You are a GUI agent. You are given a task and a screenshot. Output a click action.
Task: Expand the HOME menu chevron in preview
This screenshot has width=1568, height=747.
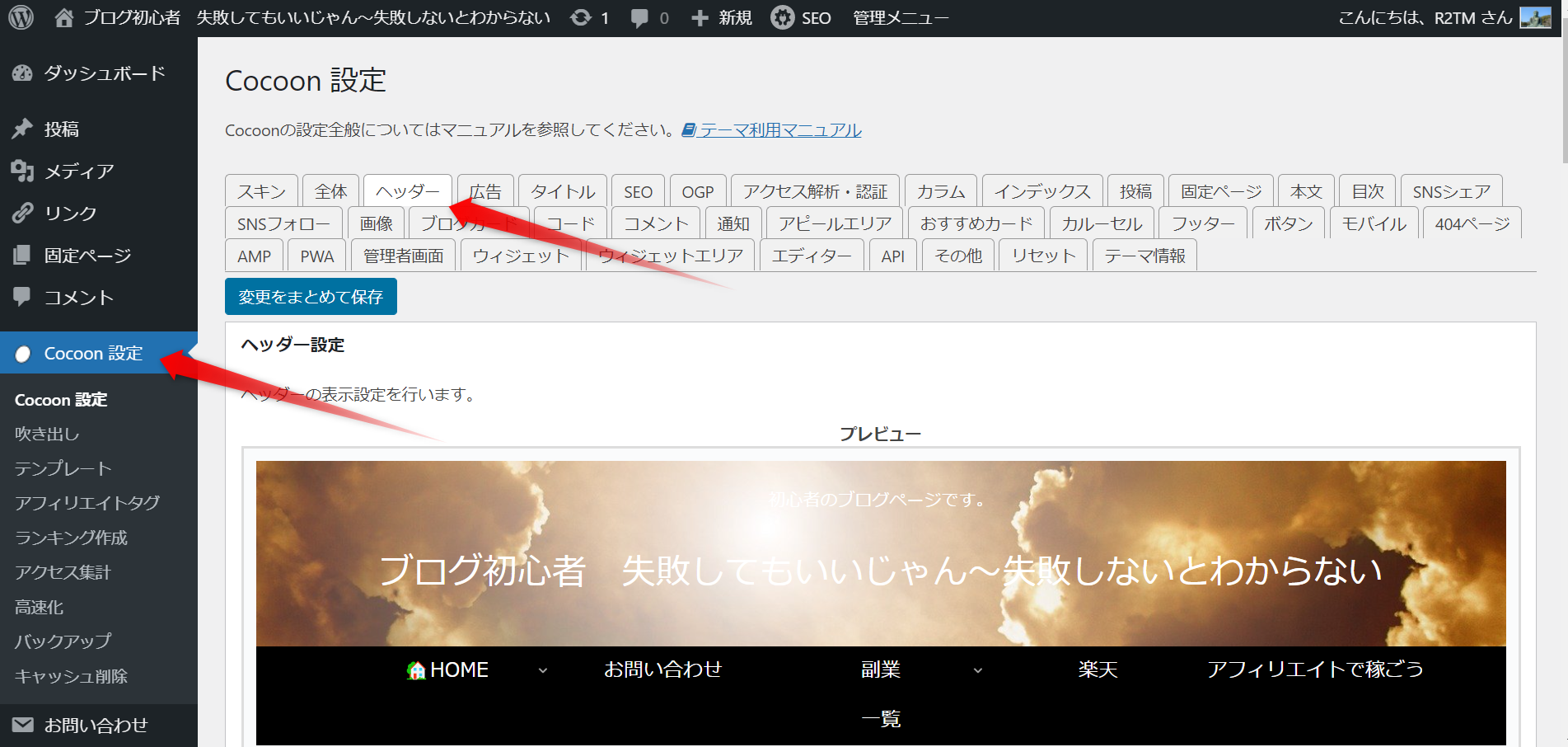coord(543,670)
